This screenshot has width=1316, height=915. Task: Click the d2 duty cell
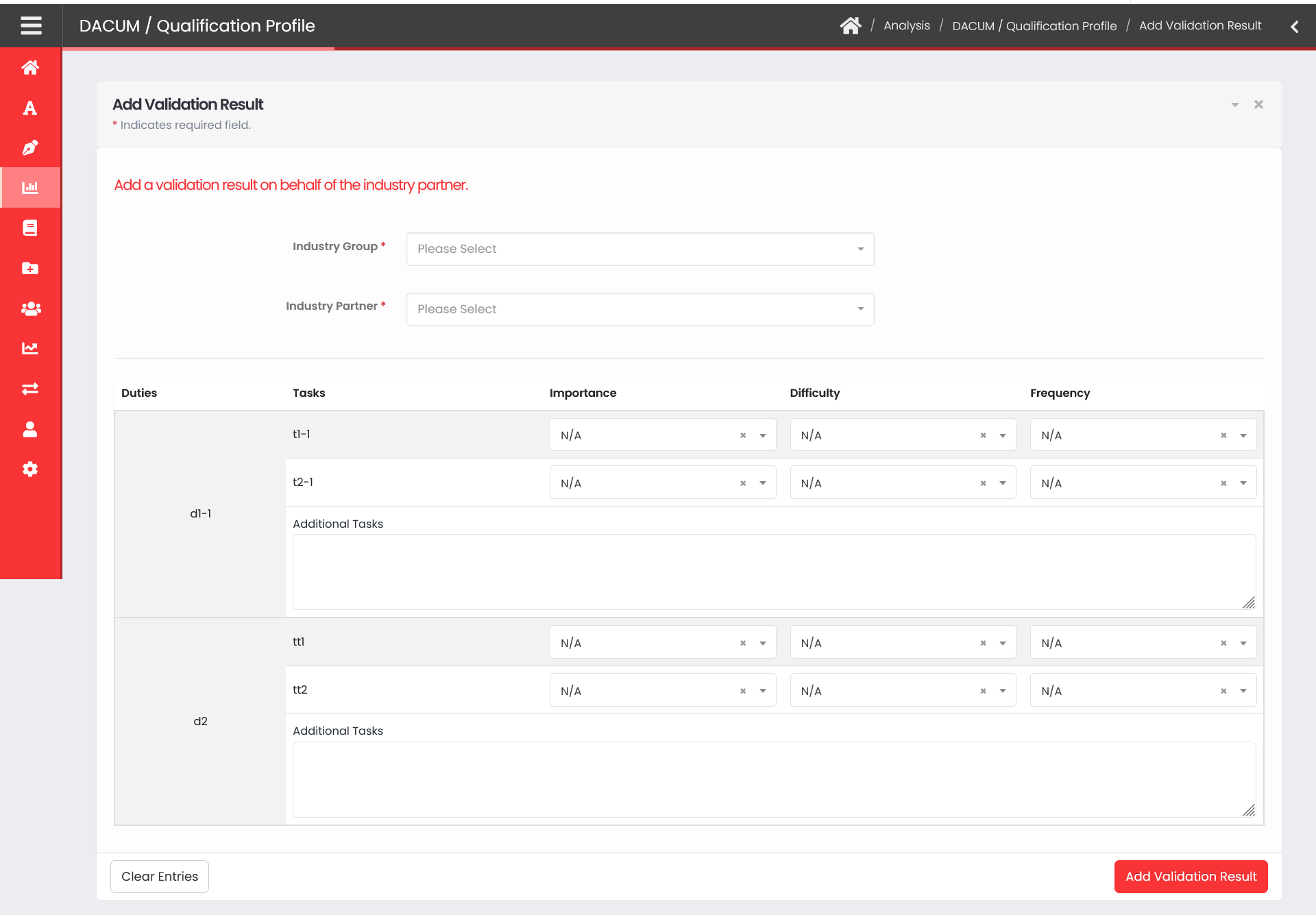pos(200,722)
